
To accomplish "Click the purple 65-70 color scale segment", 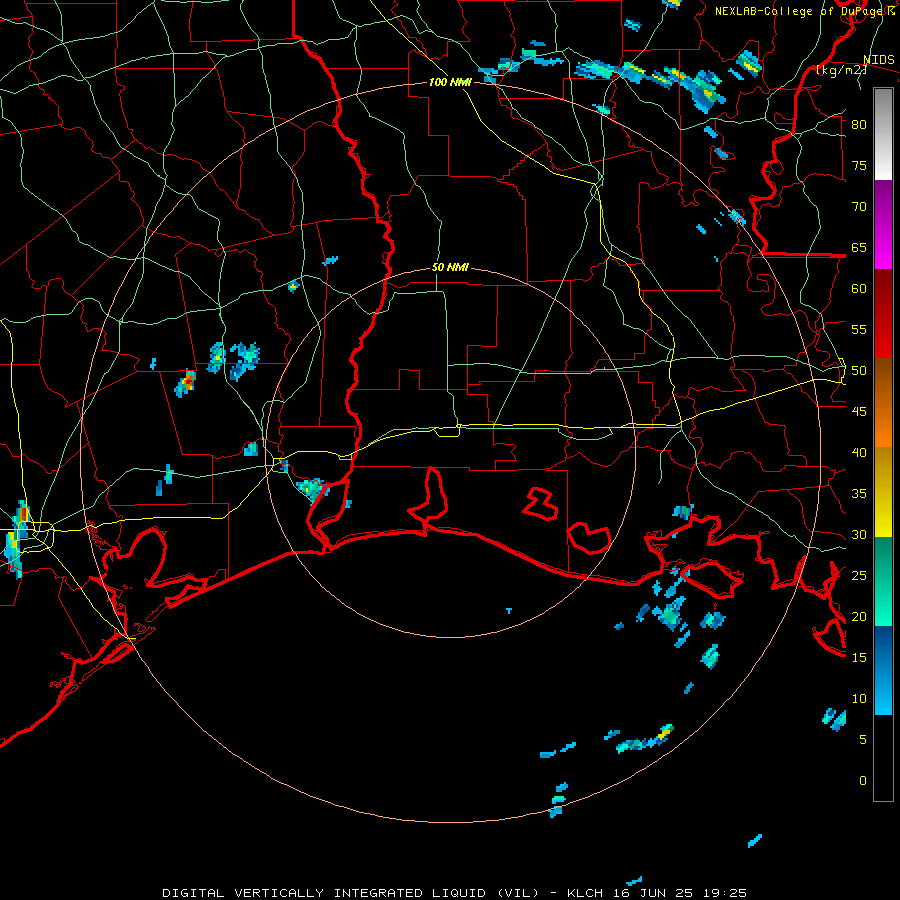I will coord(883,225).
